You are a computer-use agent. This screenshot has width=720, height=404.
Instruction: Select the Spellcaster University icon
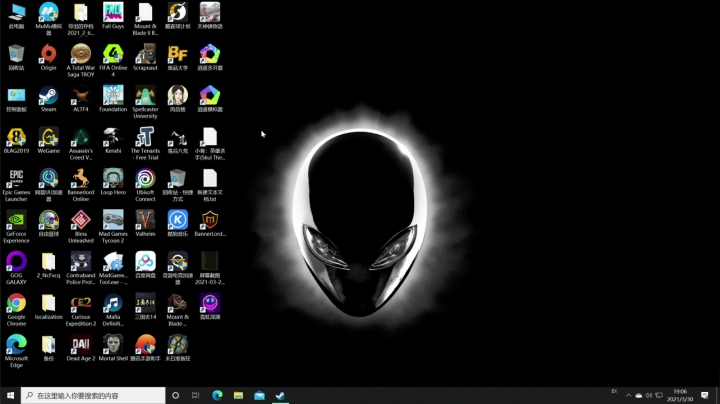(145, 102)
